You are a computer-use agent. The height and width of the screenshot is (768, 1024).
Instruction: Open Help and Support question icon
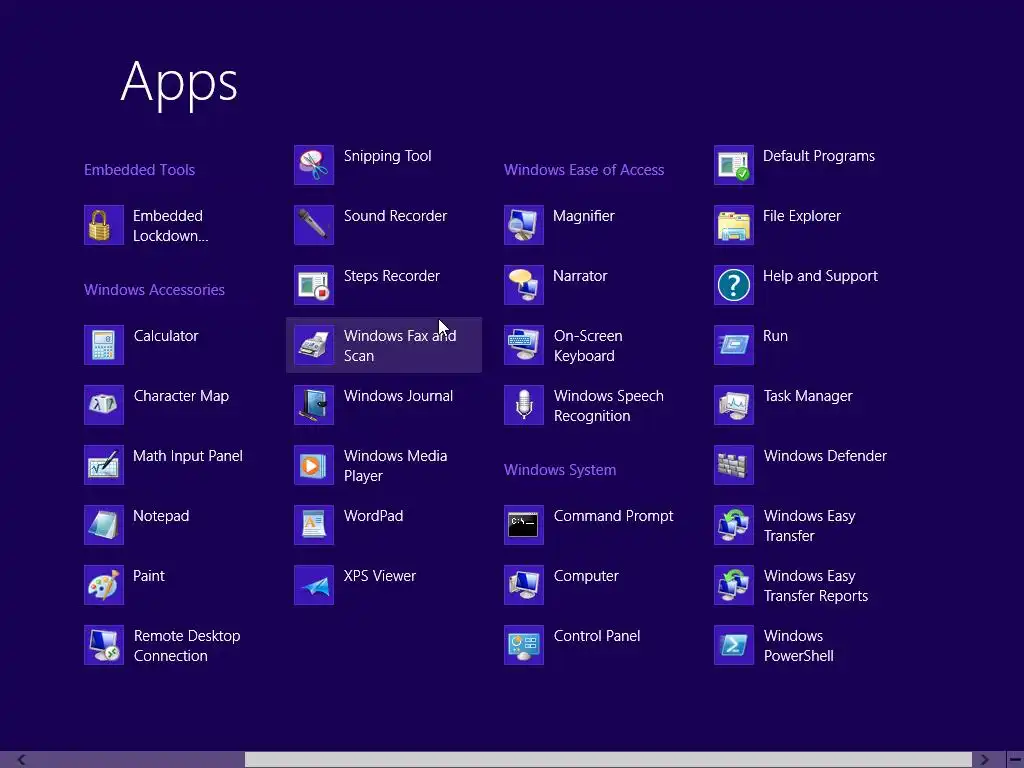(x=734, y=285)
